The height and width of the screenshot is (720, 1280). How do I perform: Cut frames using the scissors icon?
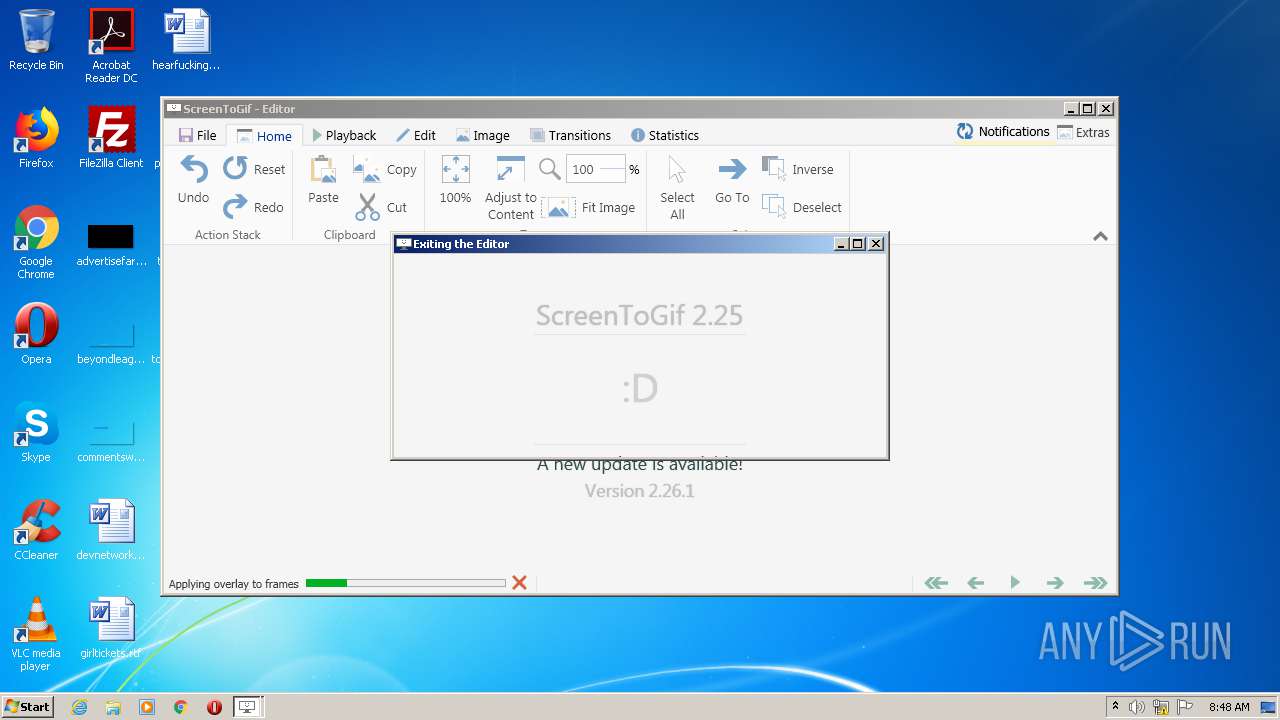pyautogui.click(x=367, y=207)
